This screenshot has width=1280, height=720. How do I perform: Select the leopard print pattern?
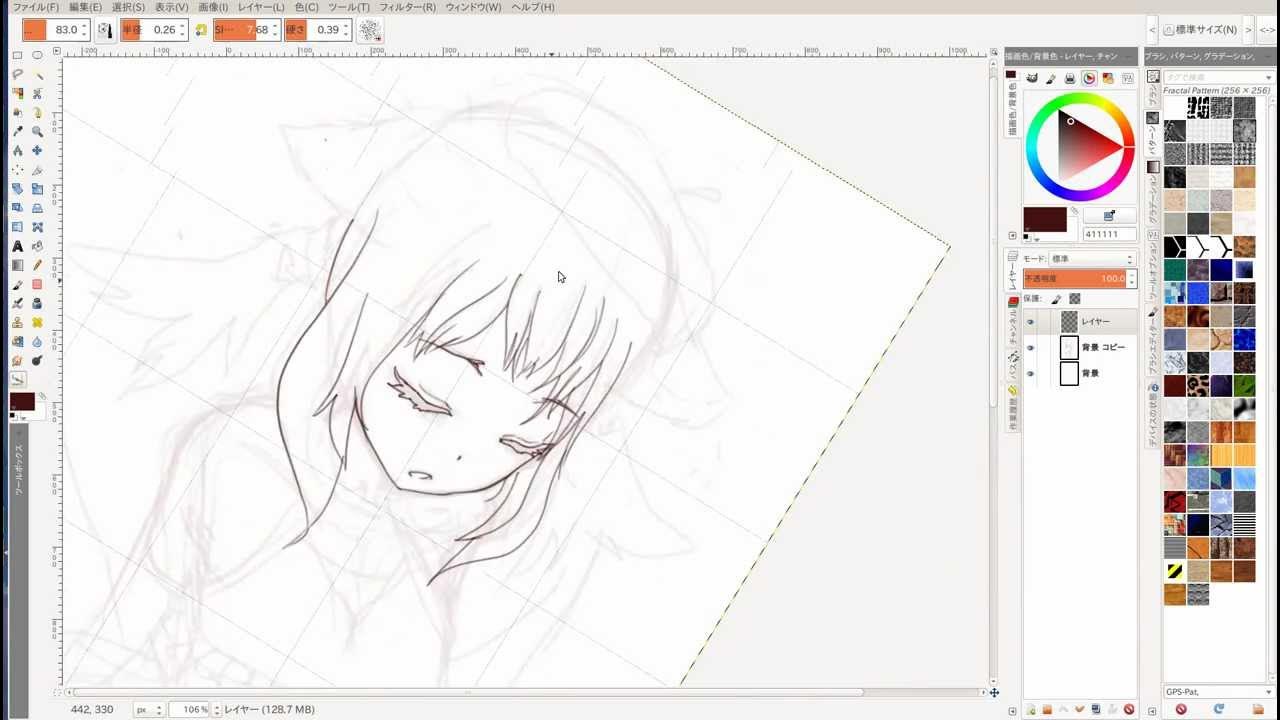click(1198, 385)
